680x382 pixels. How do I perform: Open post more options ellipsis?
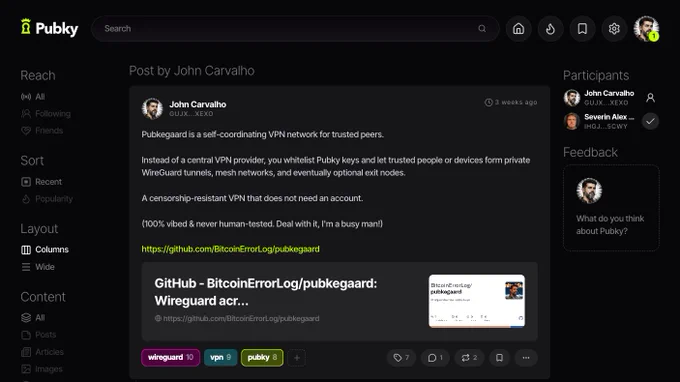click(526, 358)
